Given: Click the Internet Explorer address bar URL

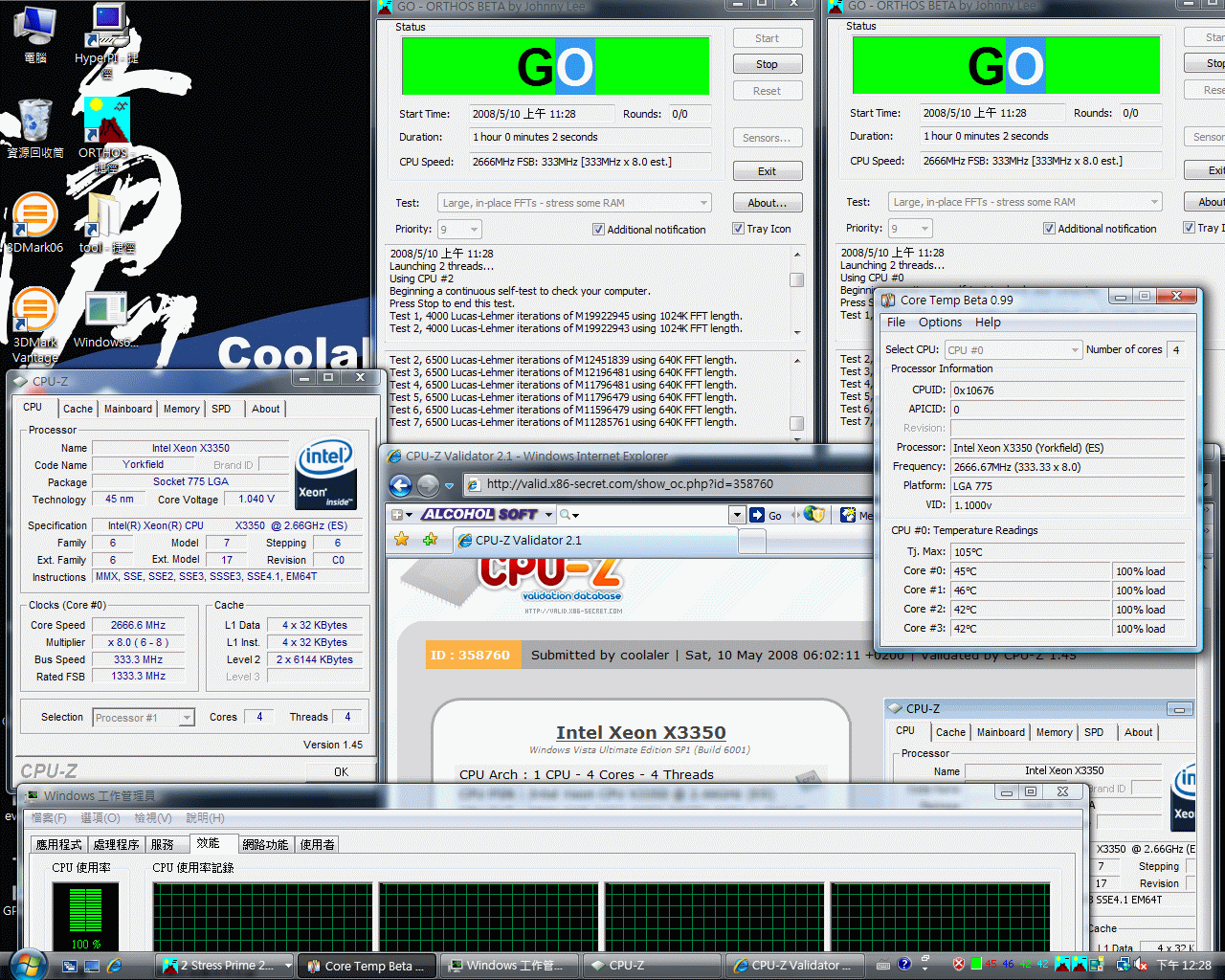Looking at the screenshot, I should [x=630, y=484].
